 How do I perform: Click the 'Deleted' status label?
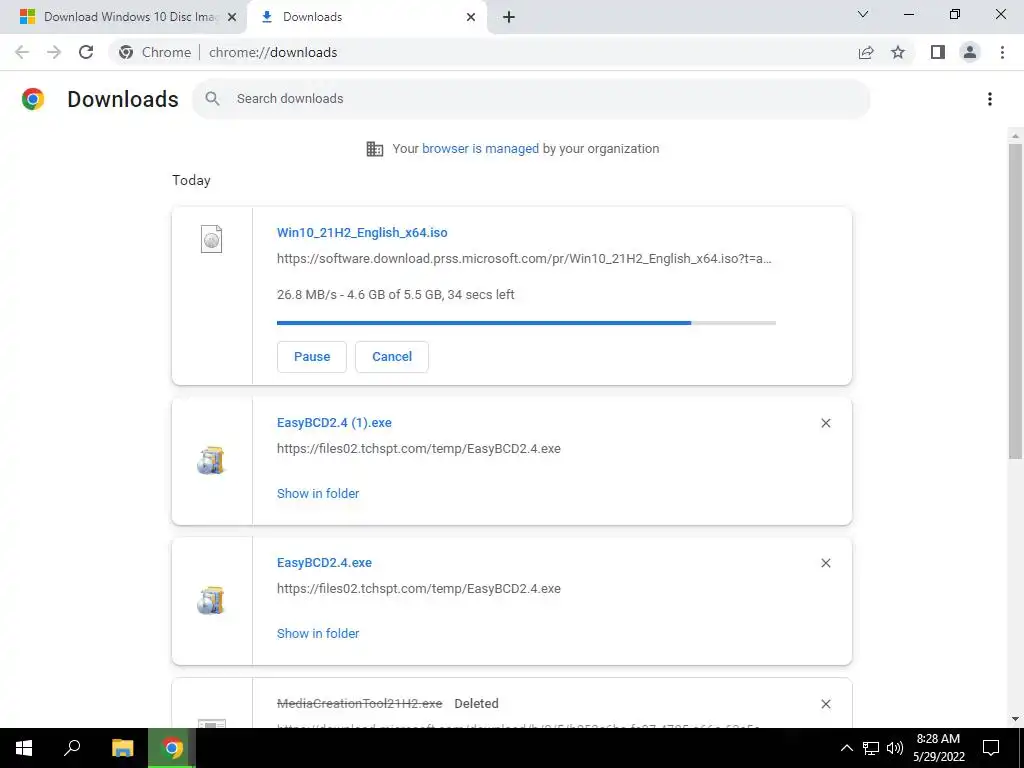point(476,703)
